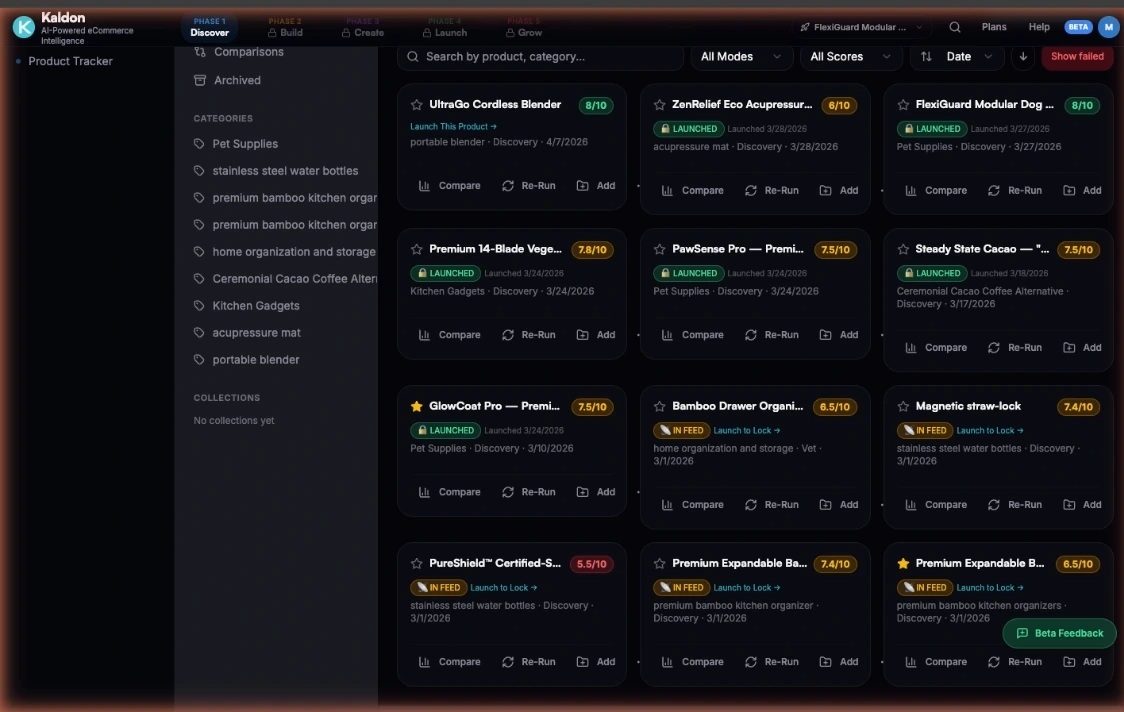Star the Premium 14-Blade Vege card
Image resolution: width=1124 pixels, height=712 pixels.
click(x=416, y=249)
